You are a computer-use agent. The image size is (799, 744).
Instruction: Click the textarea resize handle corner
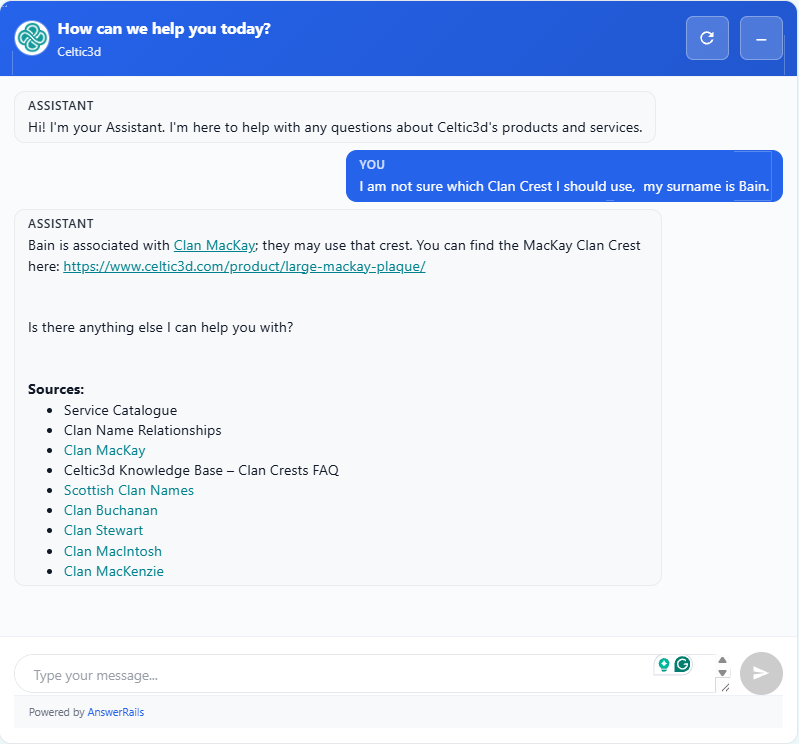725,687
